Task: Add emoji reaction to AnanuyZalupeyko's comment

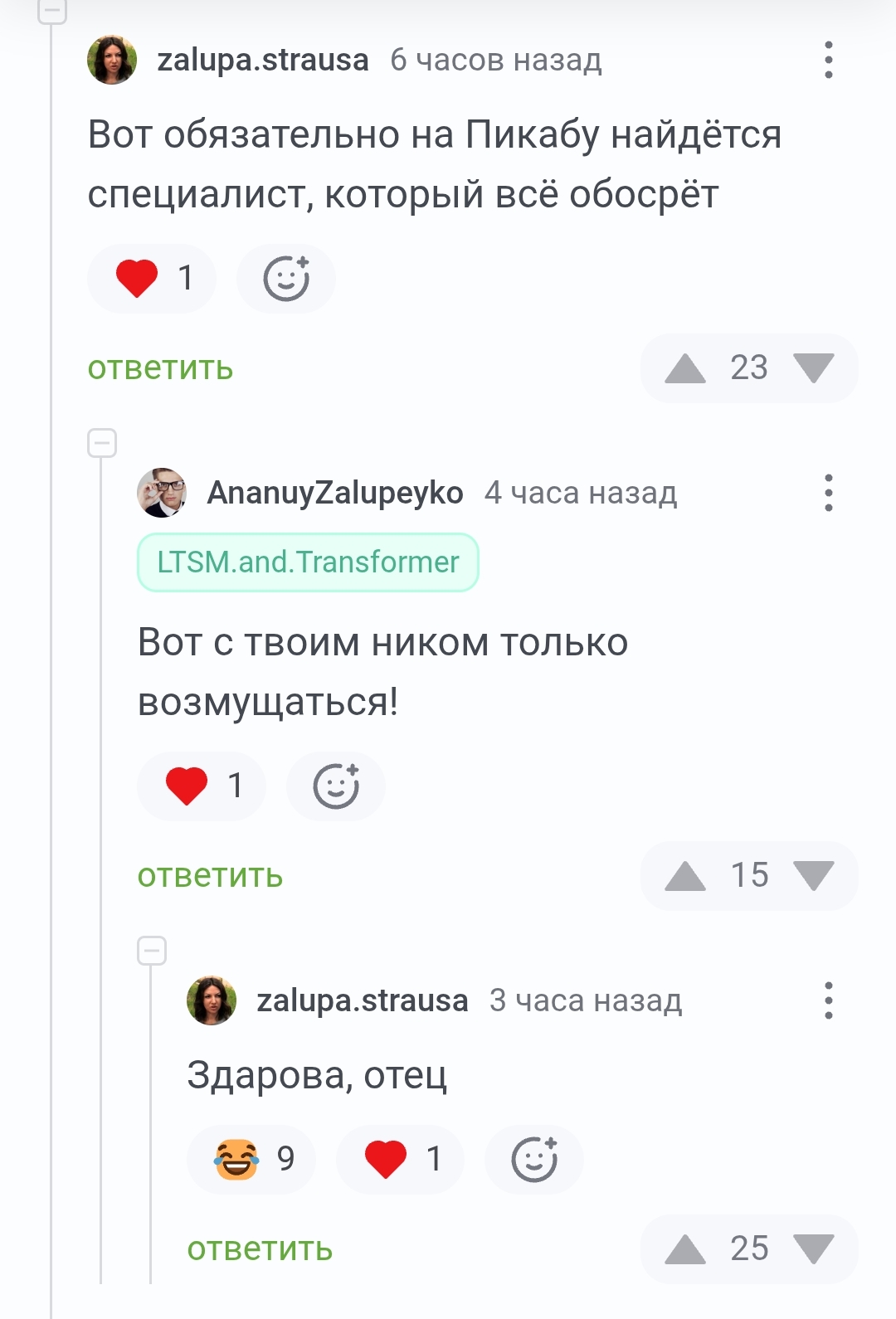Action: pyautogui.click(x=336, y=786)
